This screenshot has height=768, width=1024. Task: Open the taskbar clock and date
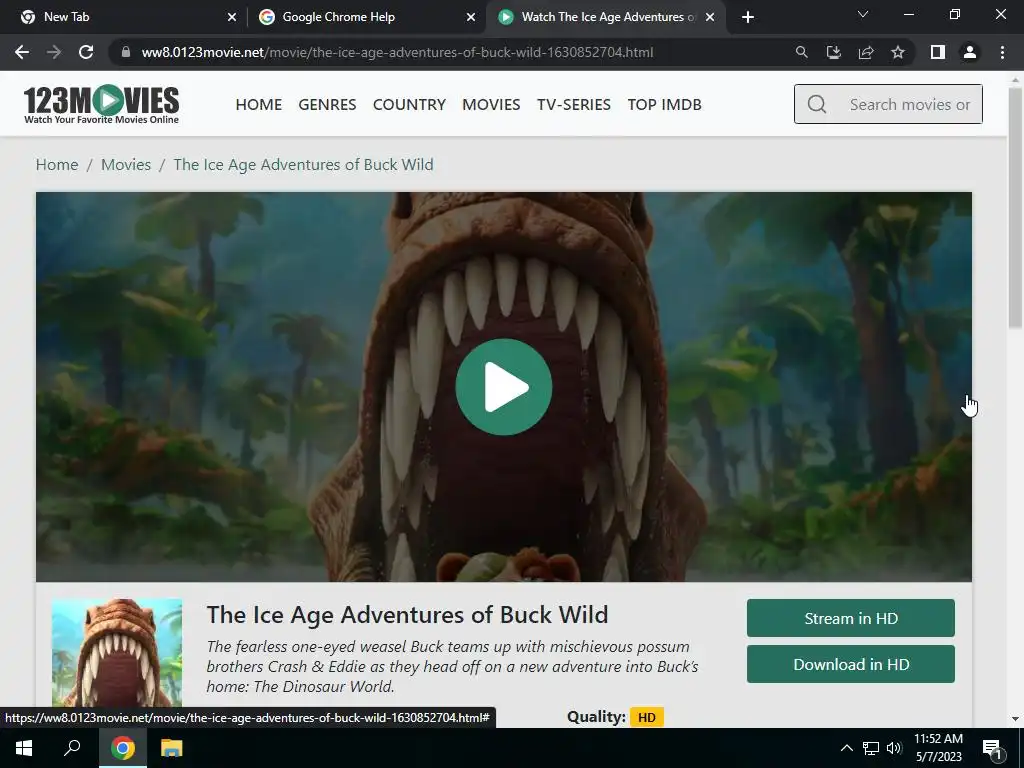coord(938,748)
